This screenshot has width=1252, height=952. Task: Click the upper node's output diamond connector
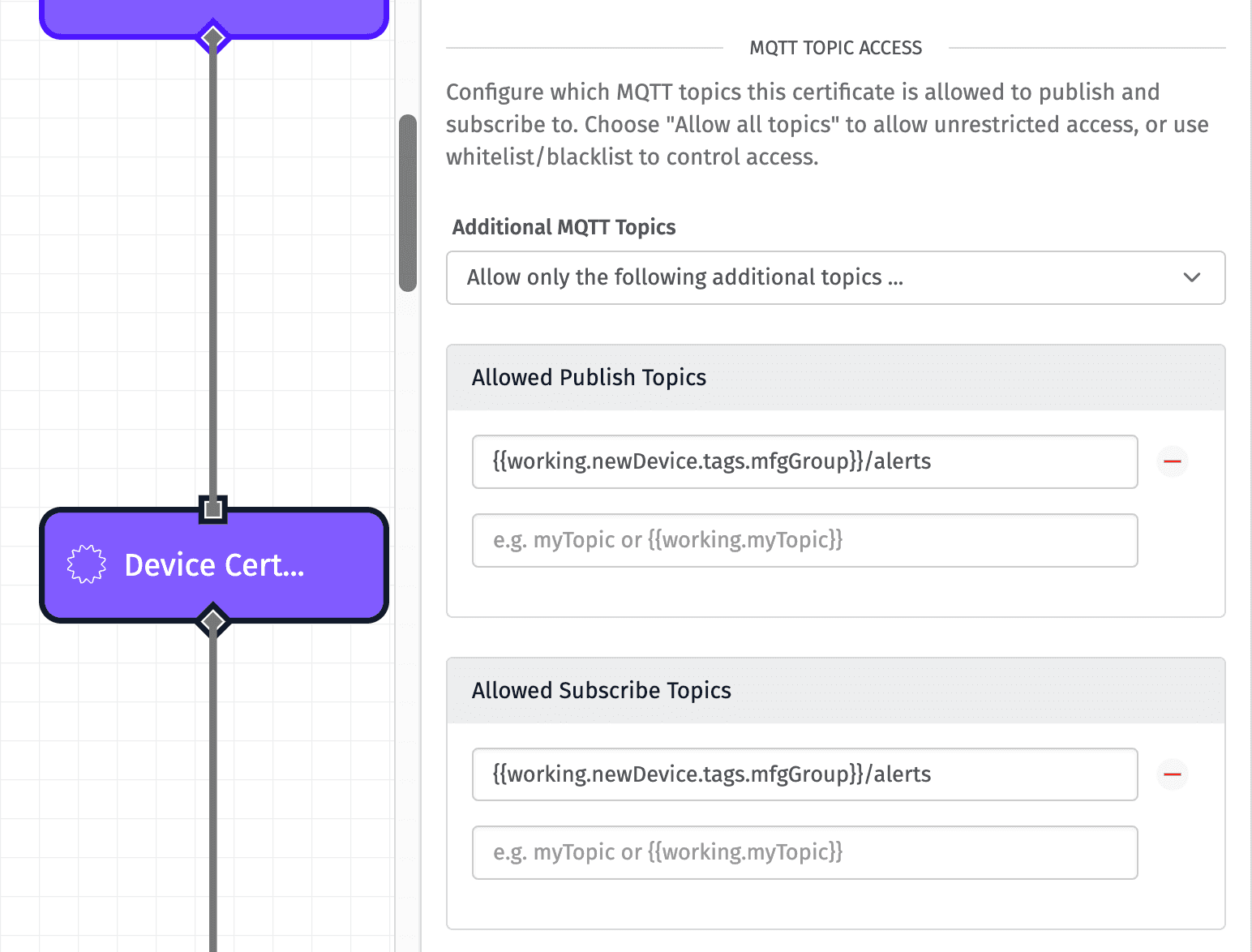coord(212,37)
